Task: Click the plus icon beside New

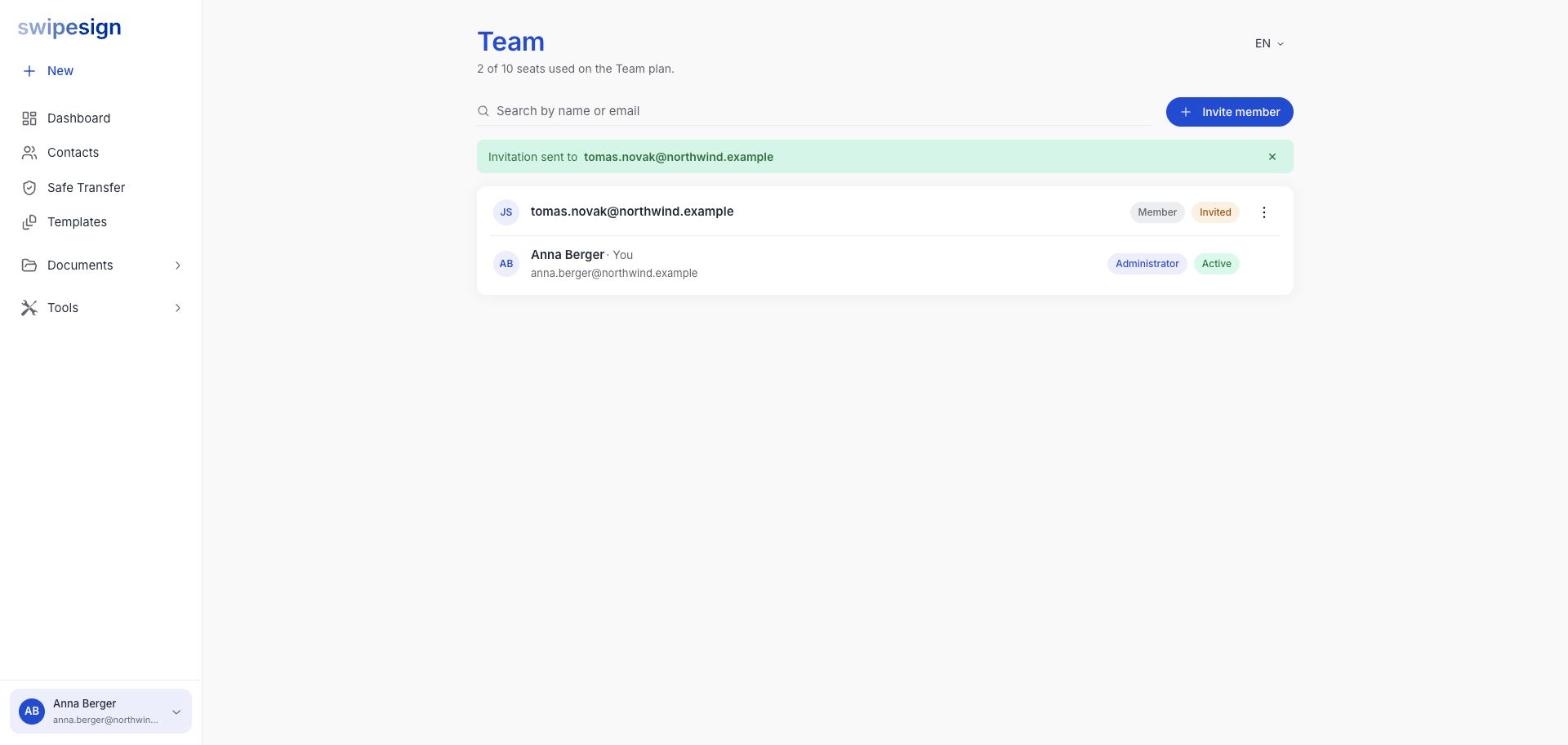Action: point(29,71)
